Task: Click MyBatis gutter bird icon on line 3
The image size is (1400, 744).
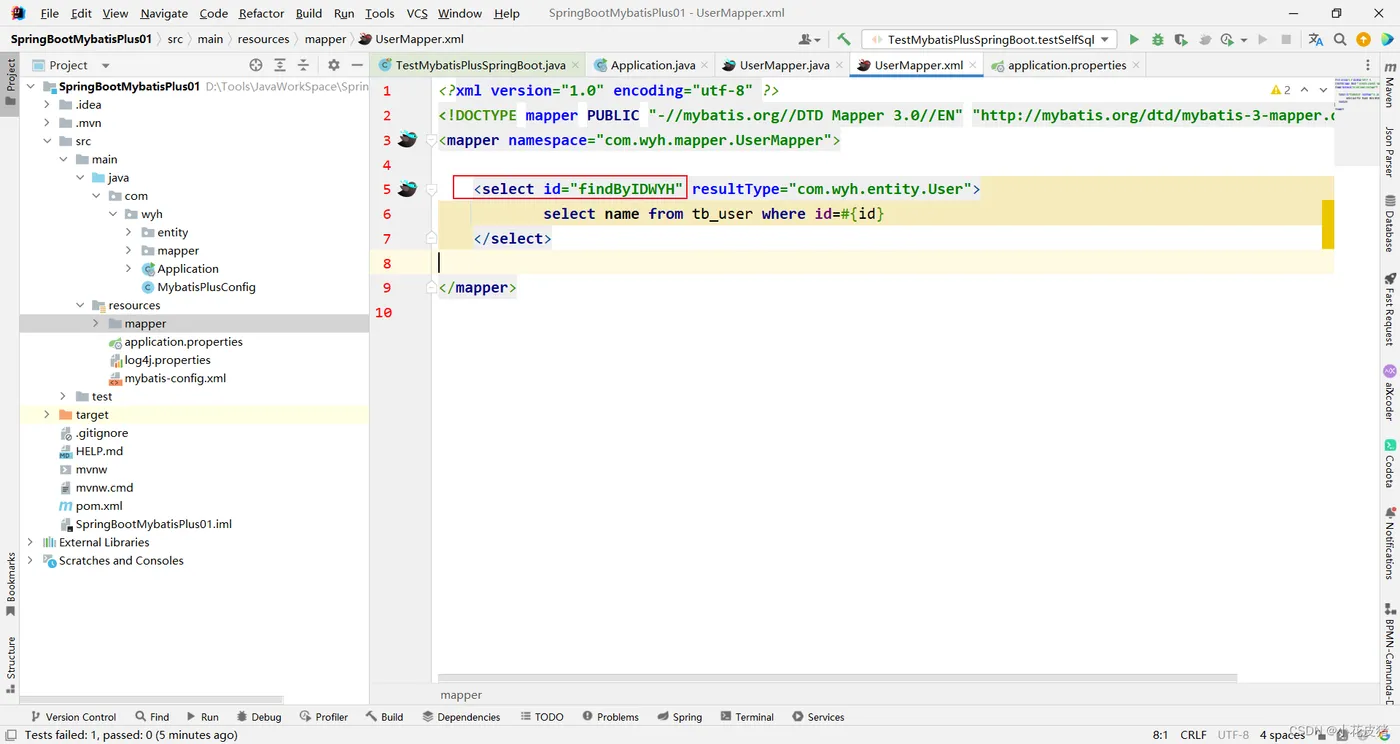Action: tap(407, 140)
